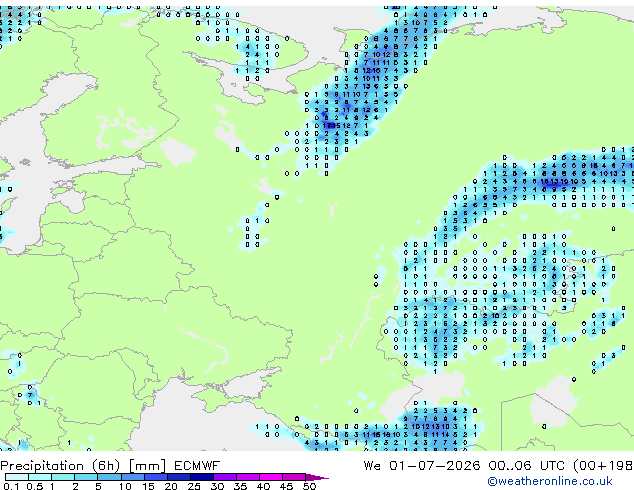Click the '00..06 UTC' time range text
This screenshot has height=490, width=634.
[526, 466]
